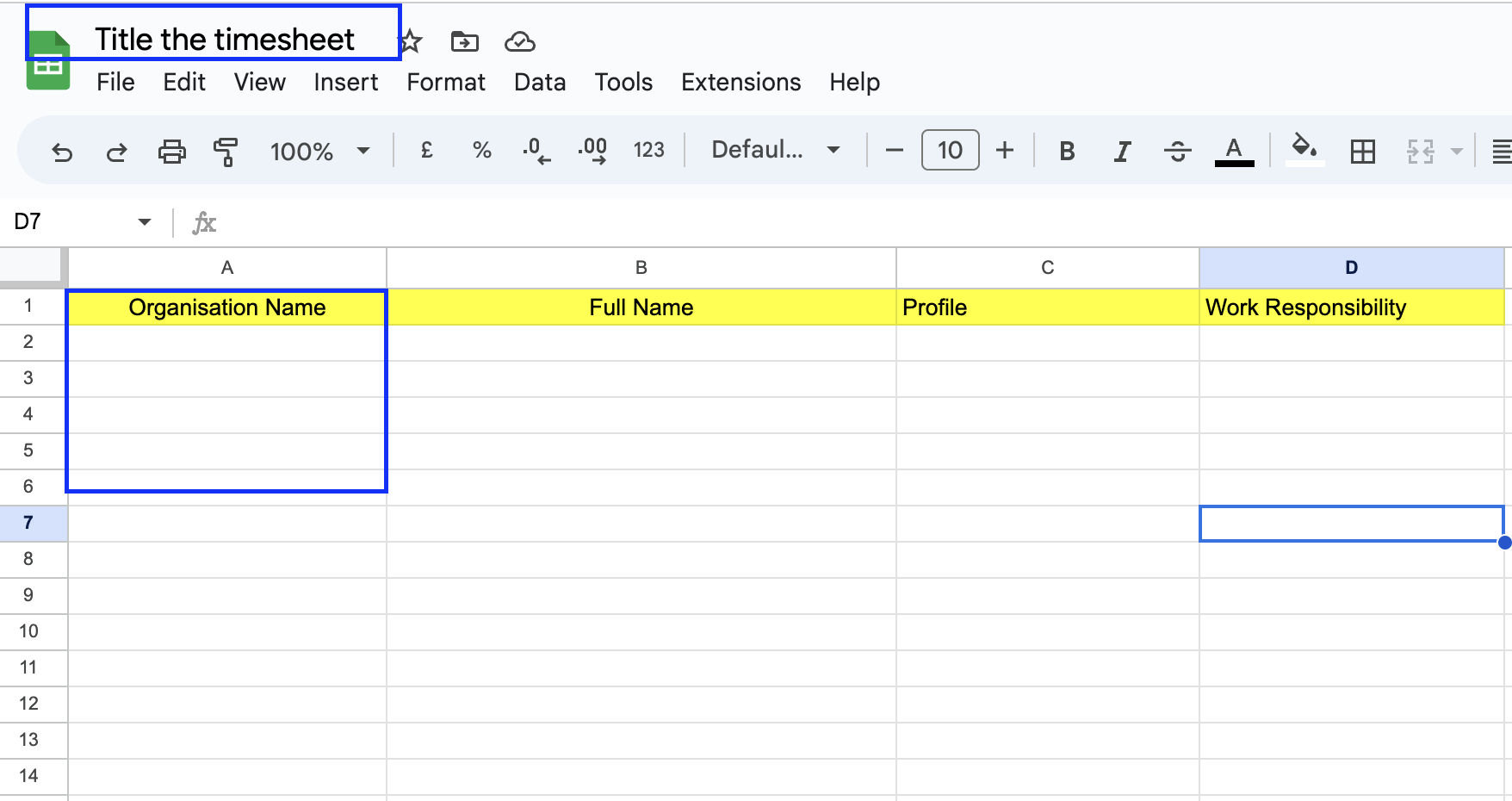Apply percent format icon
This screenshot has width=1512, height=801.
point(482,151)
